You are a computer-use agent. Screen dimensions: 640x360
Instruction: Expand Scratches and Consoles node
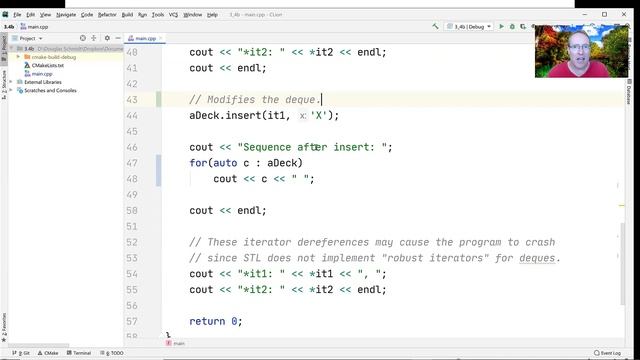pos(11,91)
